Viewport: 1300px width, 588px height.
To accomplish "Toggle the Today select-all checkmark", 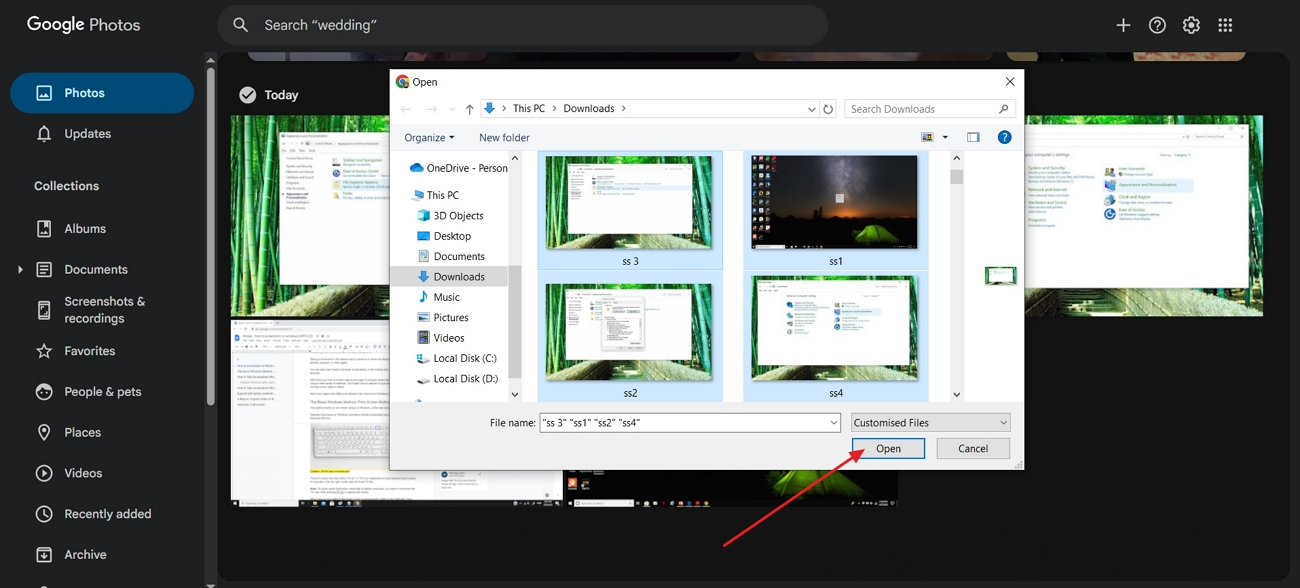I will pos(247,95).
